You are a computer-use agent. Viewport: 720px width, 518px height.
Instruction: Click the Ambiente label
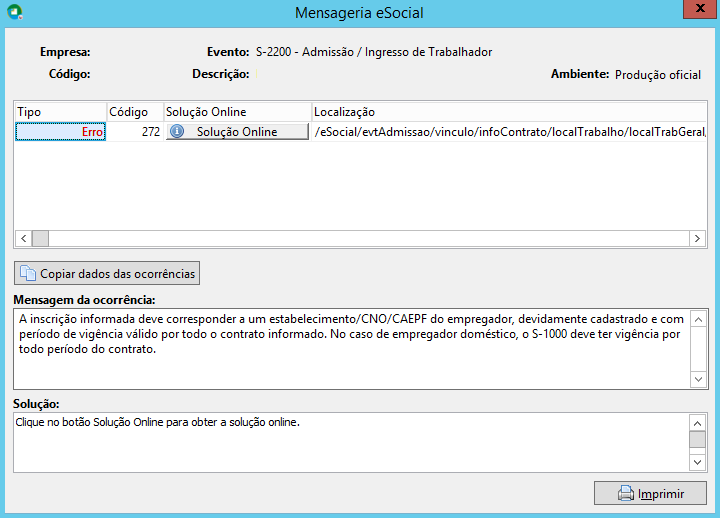coord(580,74)
